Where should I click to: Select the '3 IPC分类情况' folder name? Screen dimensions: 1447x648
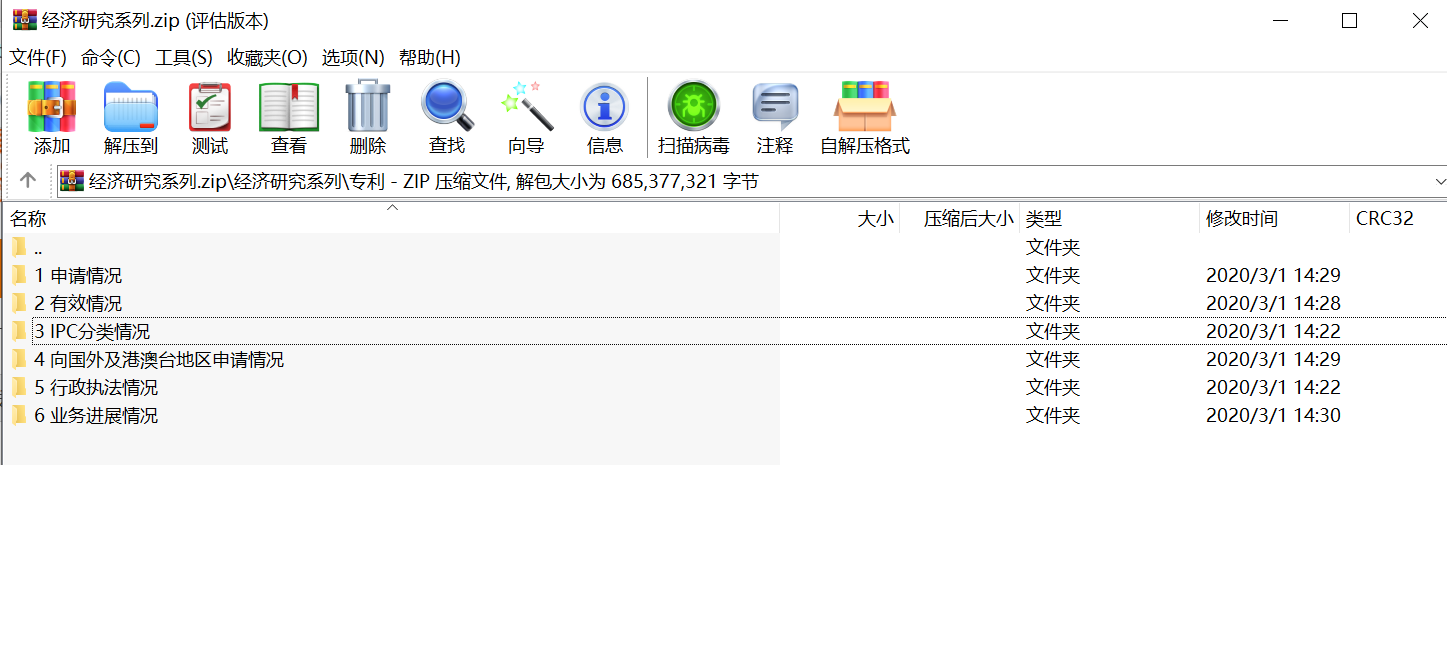(x=92, y=331)
